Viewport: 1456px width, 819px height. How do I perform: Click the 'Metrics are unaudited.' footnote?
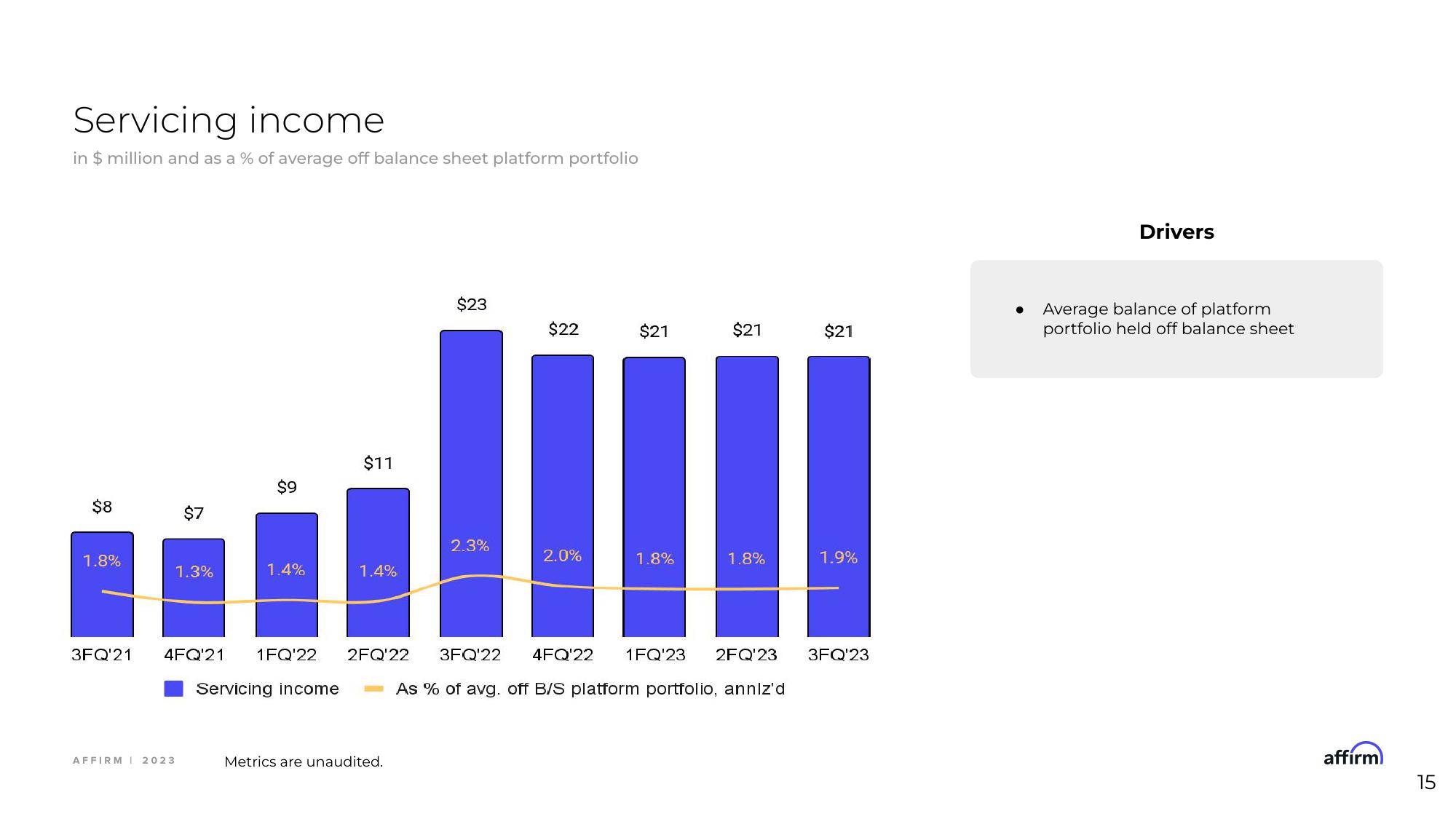(x=304, y=761)
